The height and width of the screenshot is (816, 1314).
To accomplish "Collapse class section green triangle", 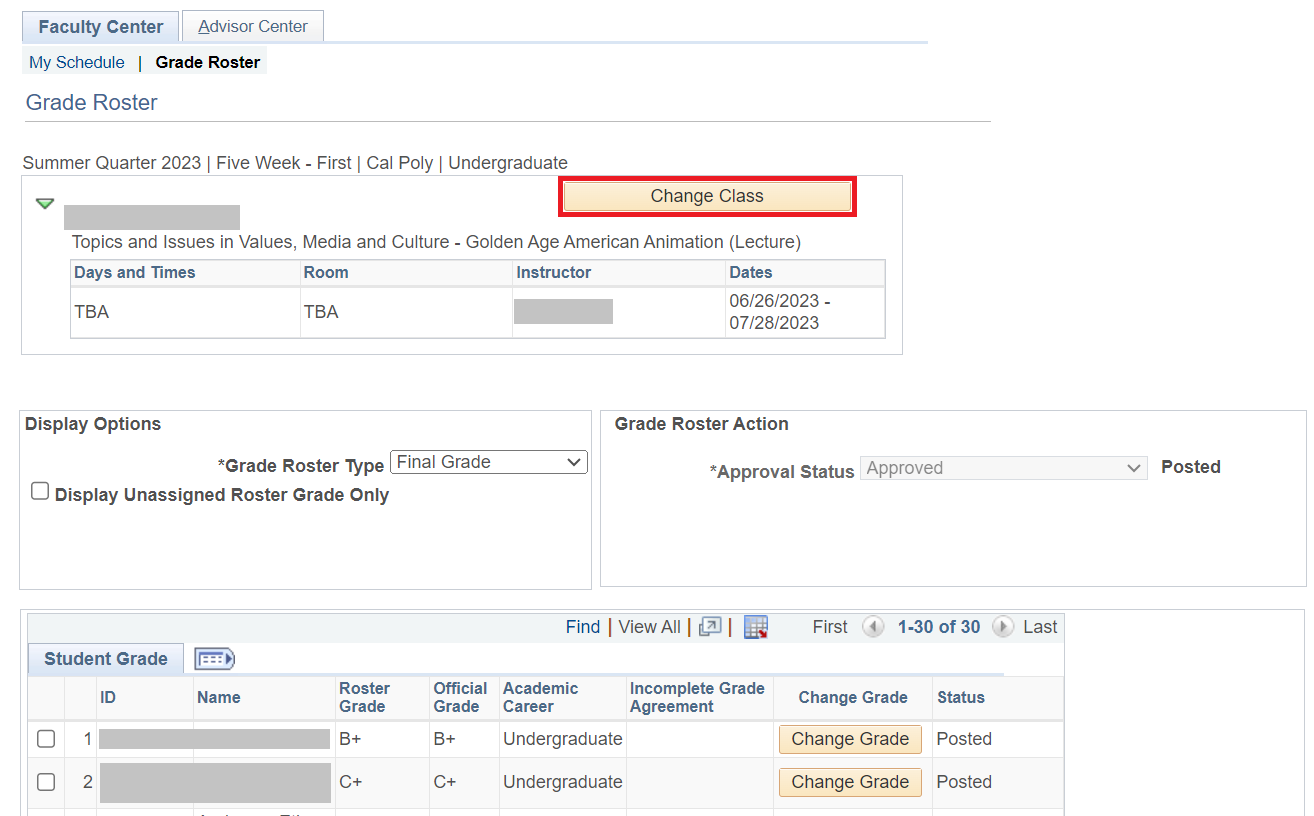I will (45, 203).
